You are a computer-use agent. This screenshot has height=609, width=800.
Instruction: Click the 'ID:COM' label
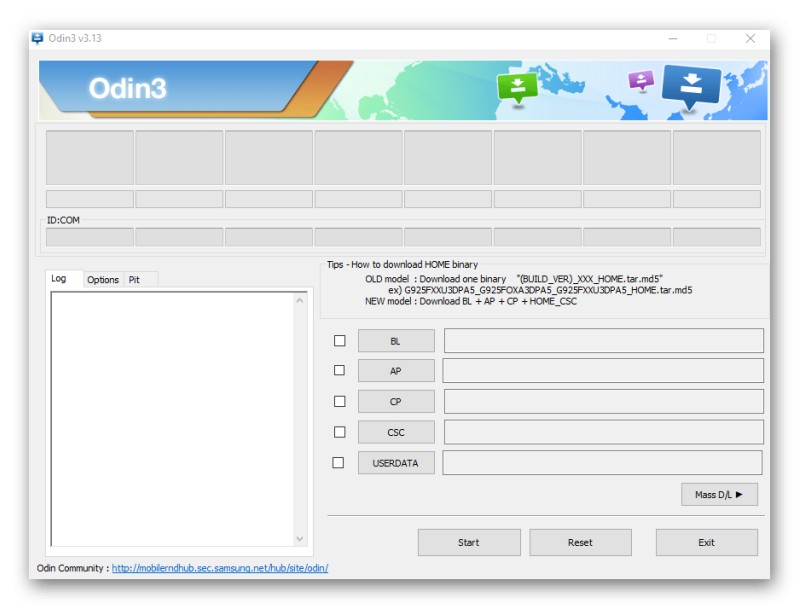click(x=63, y=220)
